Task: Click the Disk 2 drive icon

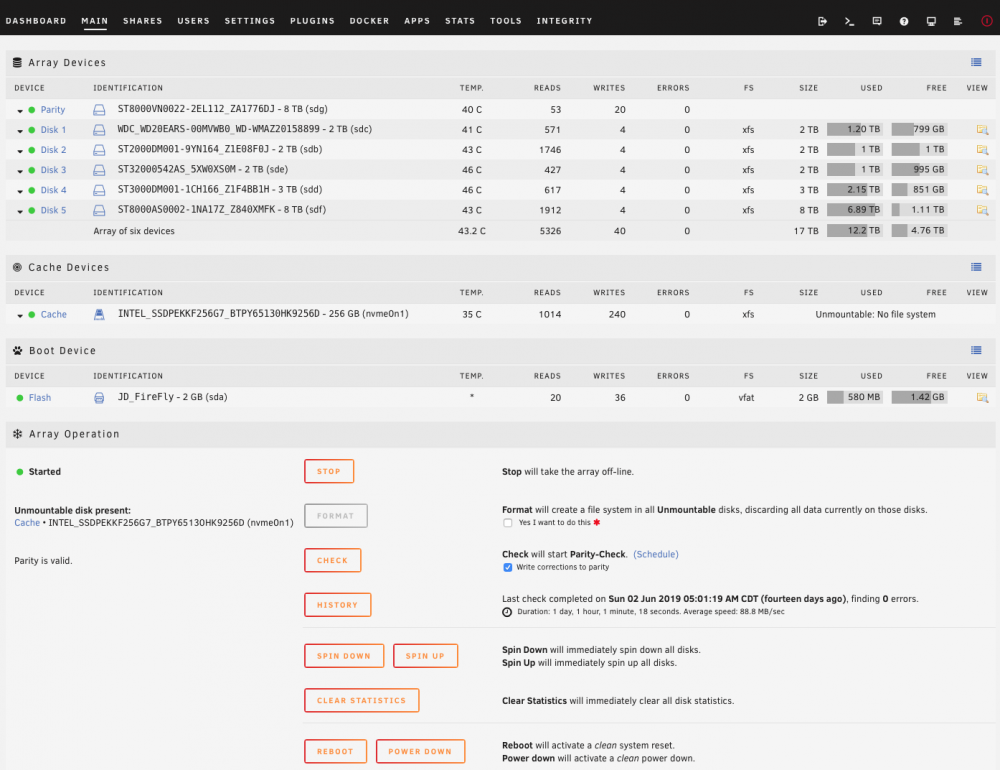Action: click(99, 150)
